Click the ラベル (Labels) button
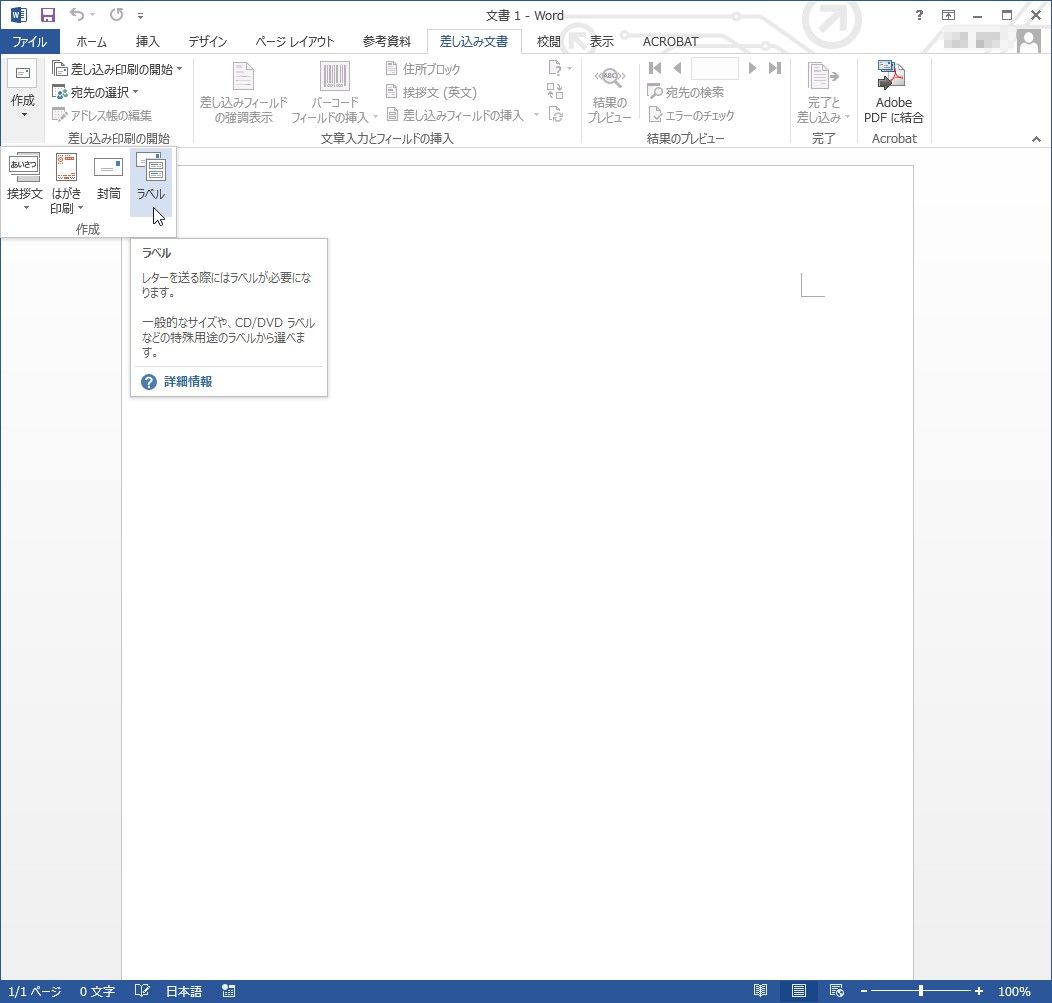 click(151, 181)
